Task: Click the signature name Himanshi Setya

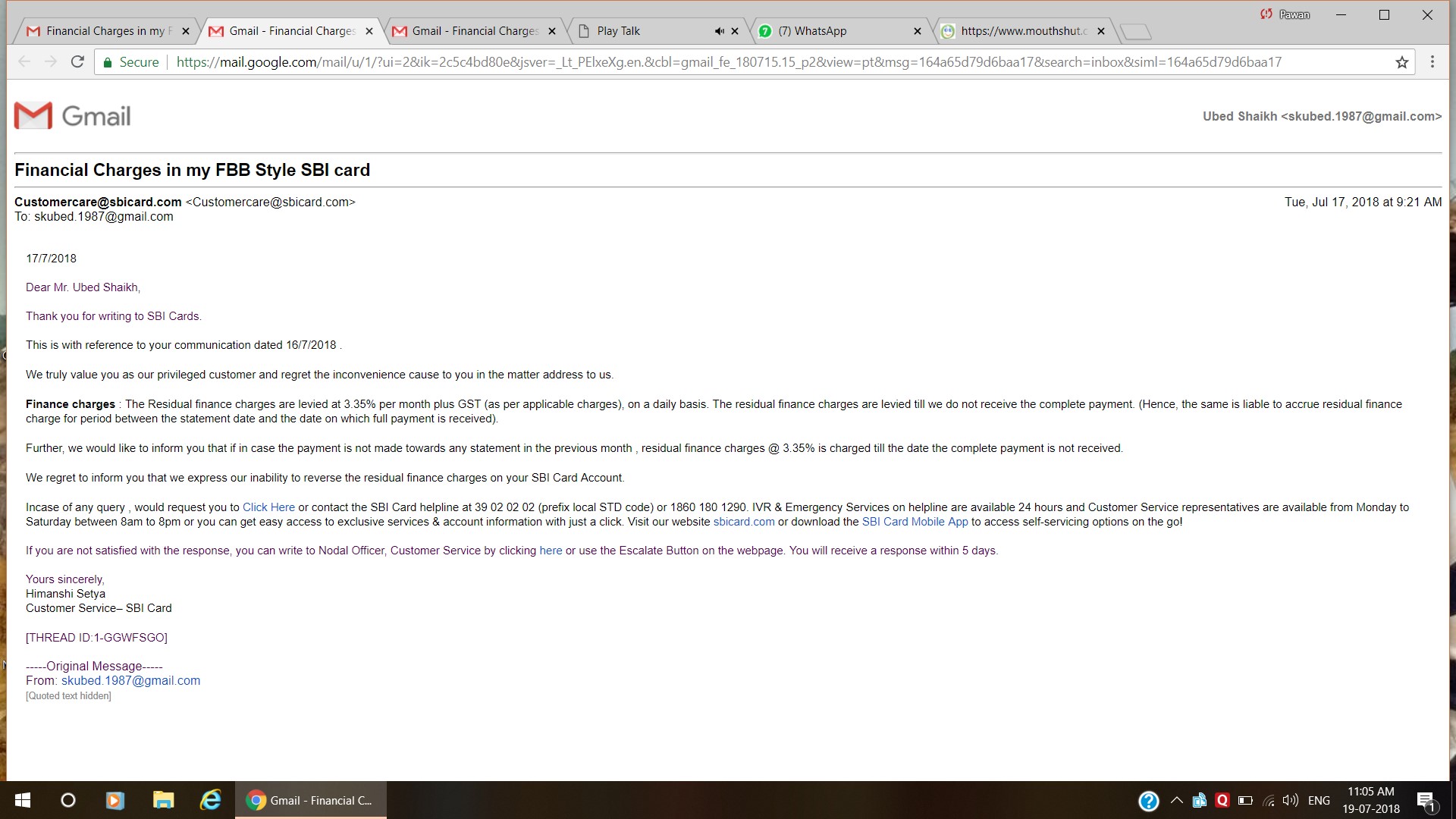Action: pos(65,594)
